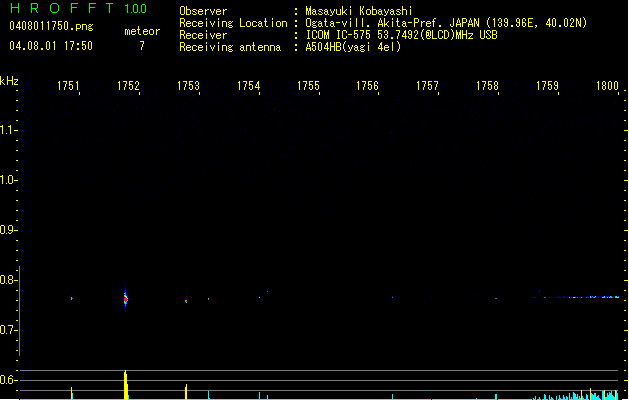Click the strong meteor echo near 1752
Image resolution: width=629 pixels, height=400 pixels.
tap(126, 298)
